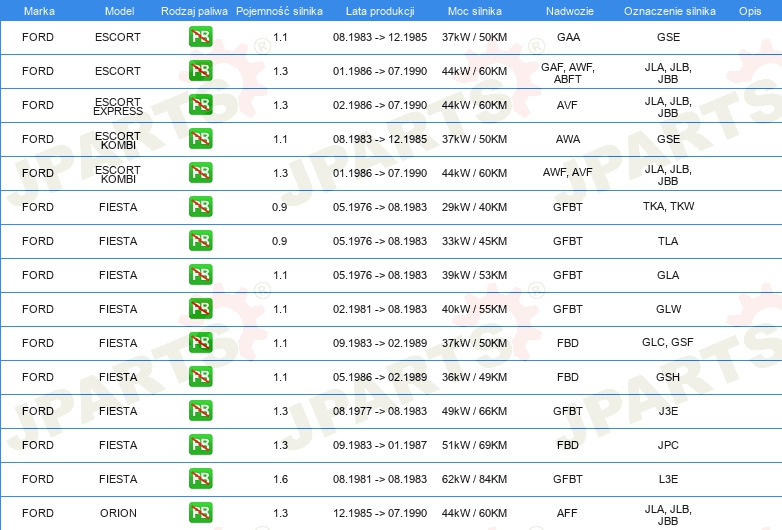Click fuel icon in FIESTA GLC, GSF row
Image resolution: width=782 pixels, height=530 pixels.
(x=200, y=343)
